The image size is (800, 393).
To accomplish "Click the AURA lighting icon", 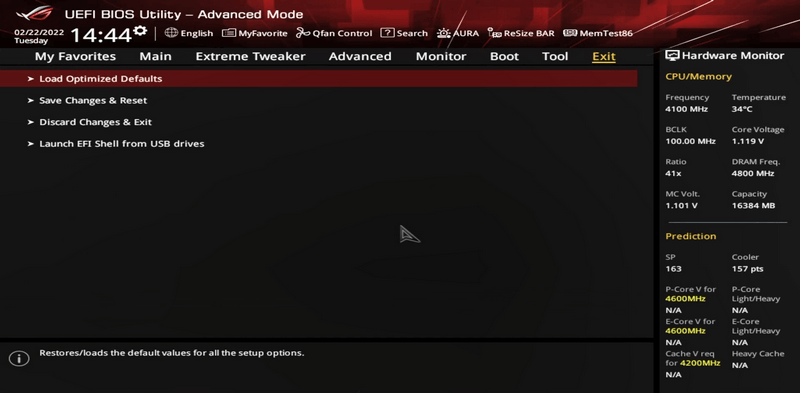I will pos(444,33).
